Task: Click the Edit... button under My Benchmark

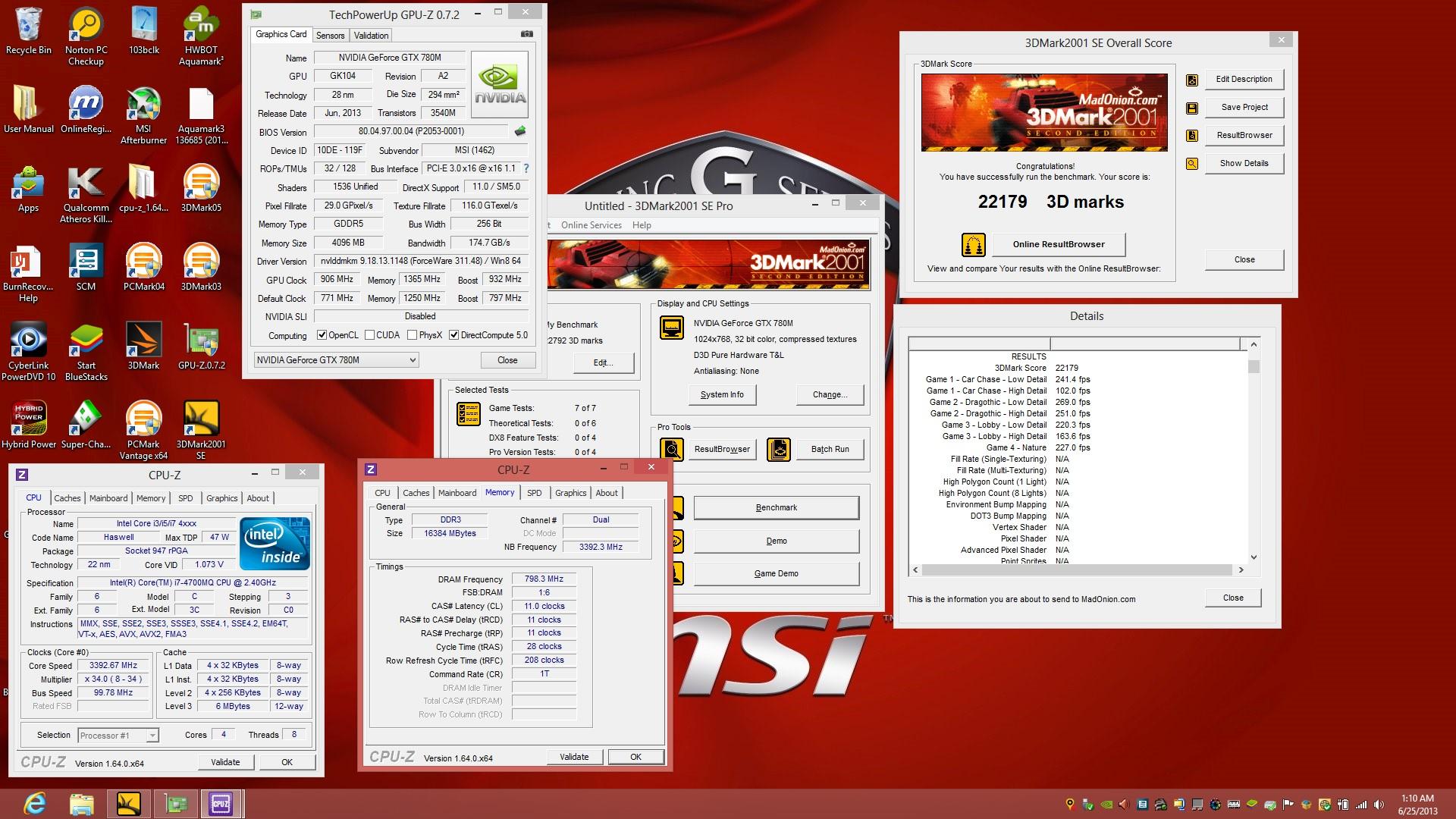Action: [x=603, y=363]
